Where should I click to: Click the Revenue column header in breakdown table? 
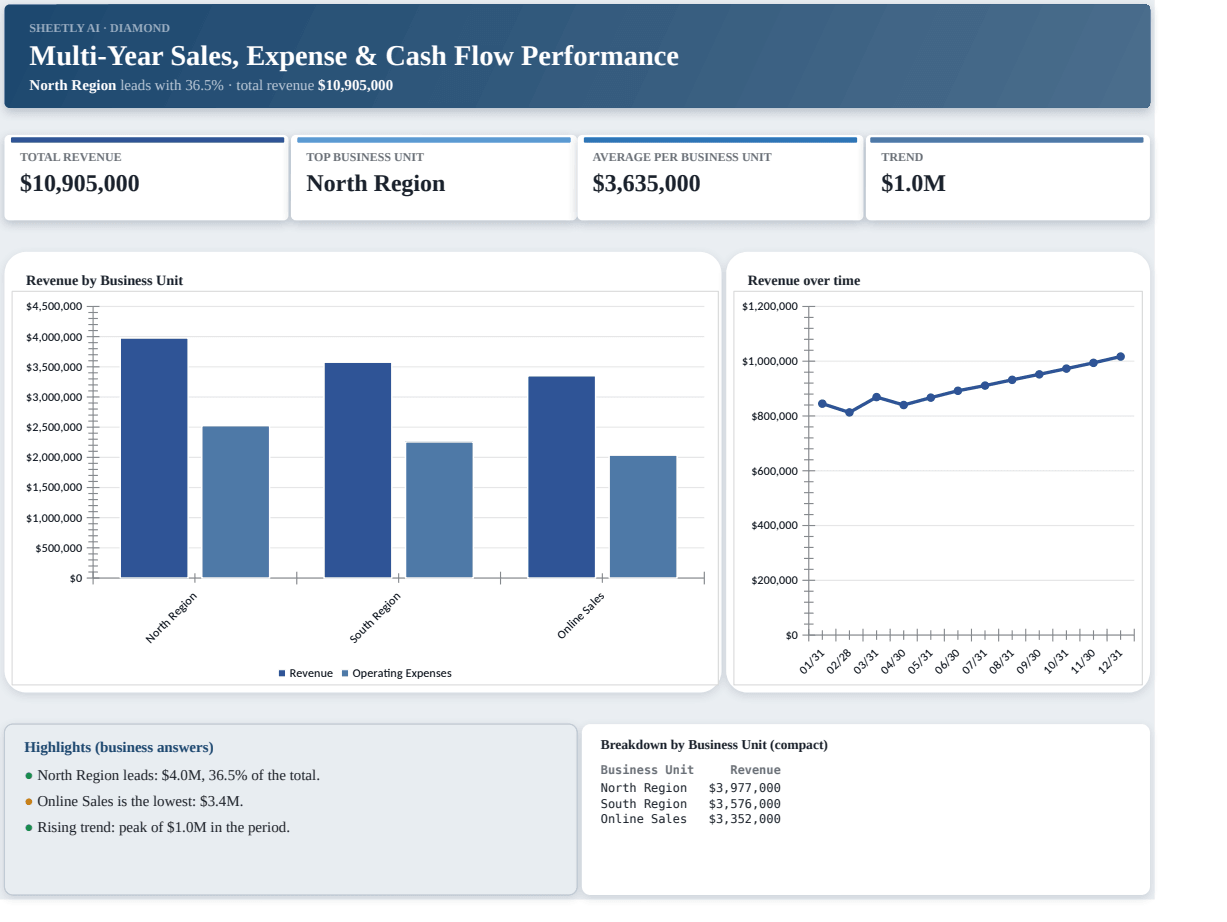tap(755, 770)
